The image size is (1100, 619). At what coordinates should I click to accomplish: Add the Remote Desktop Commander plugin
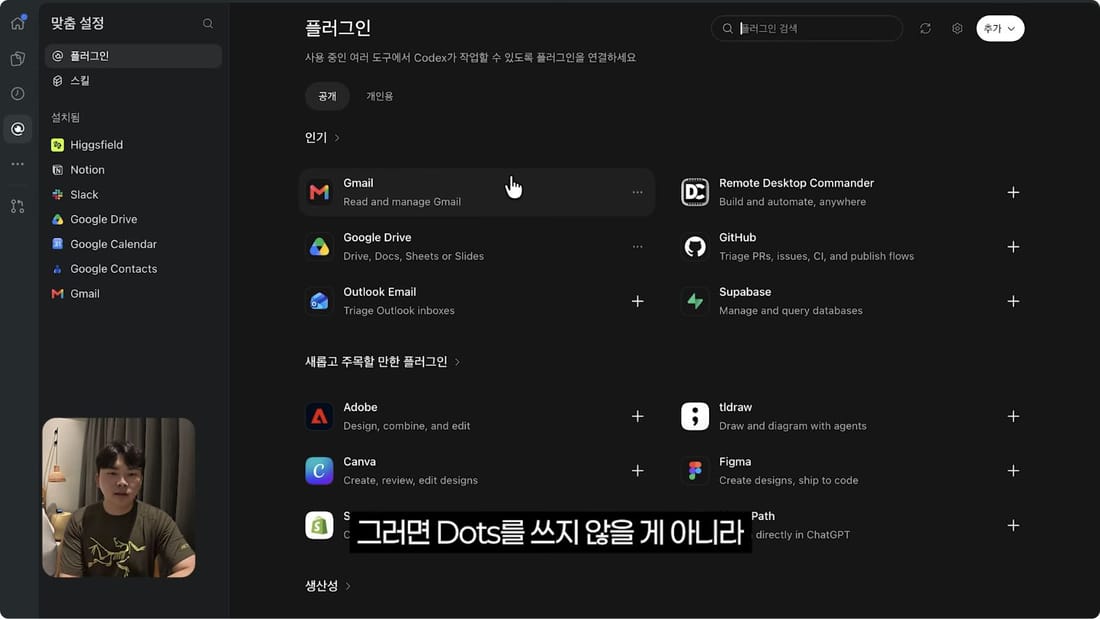pyautogui.click(x=1013, y=192)
